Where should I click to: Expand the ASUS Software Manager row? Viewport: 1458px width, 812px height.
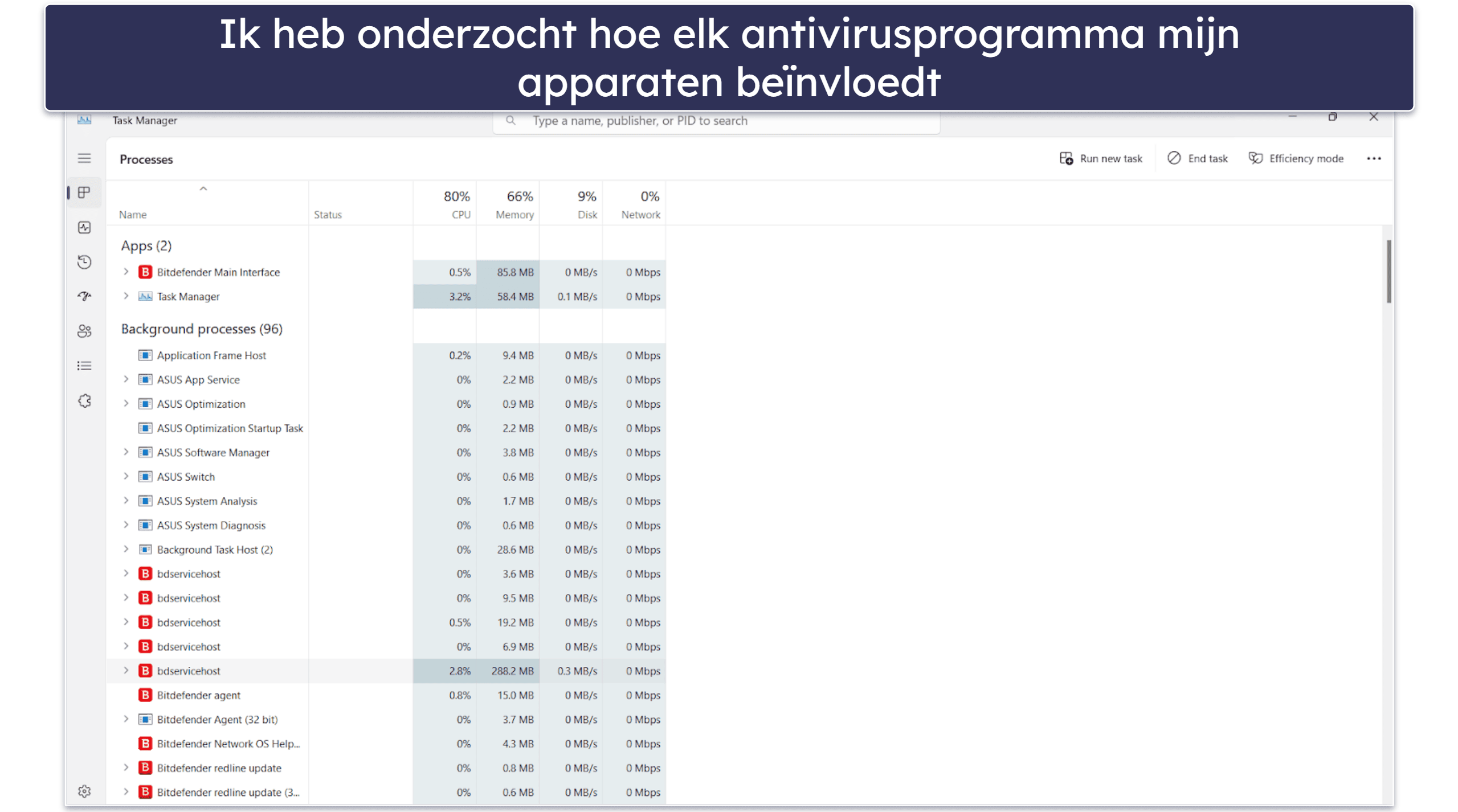click(126, 453)
